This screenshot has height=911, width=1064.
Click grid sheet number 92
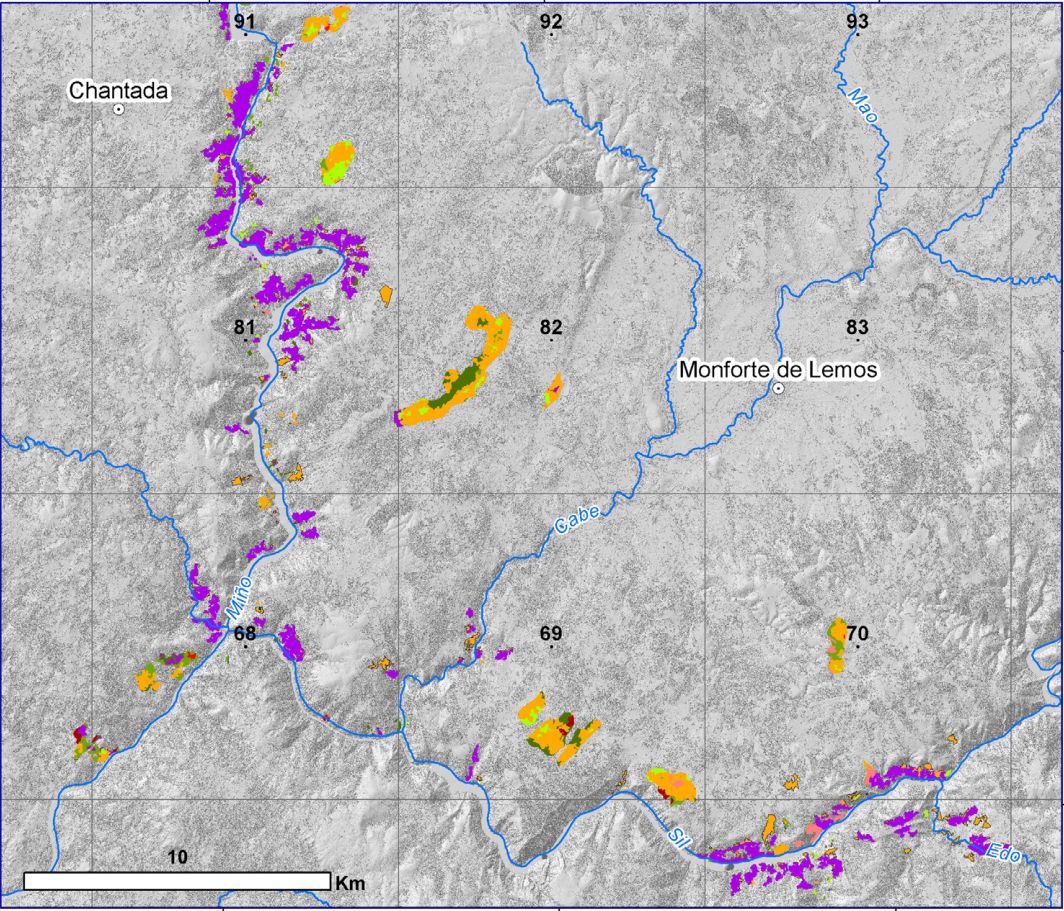(x=551, y=21)
